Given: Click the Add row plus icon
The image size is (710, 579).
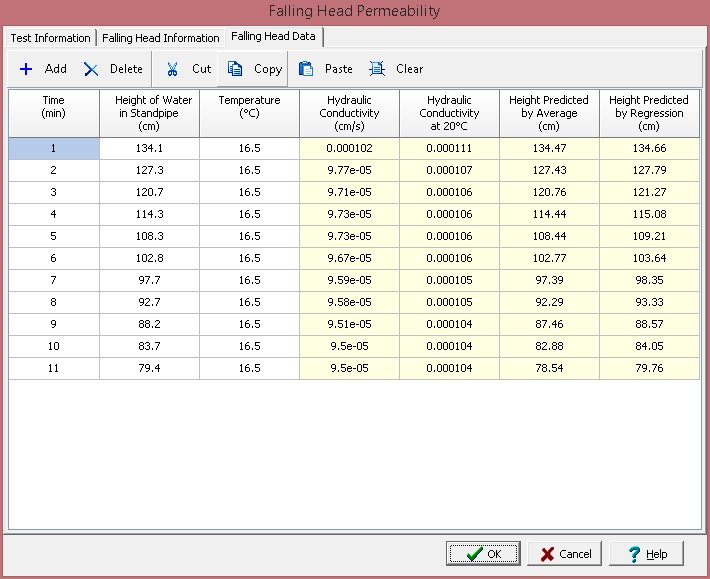Looking at the screenshot, I should click(x=26, y=69).
